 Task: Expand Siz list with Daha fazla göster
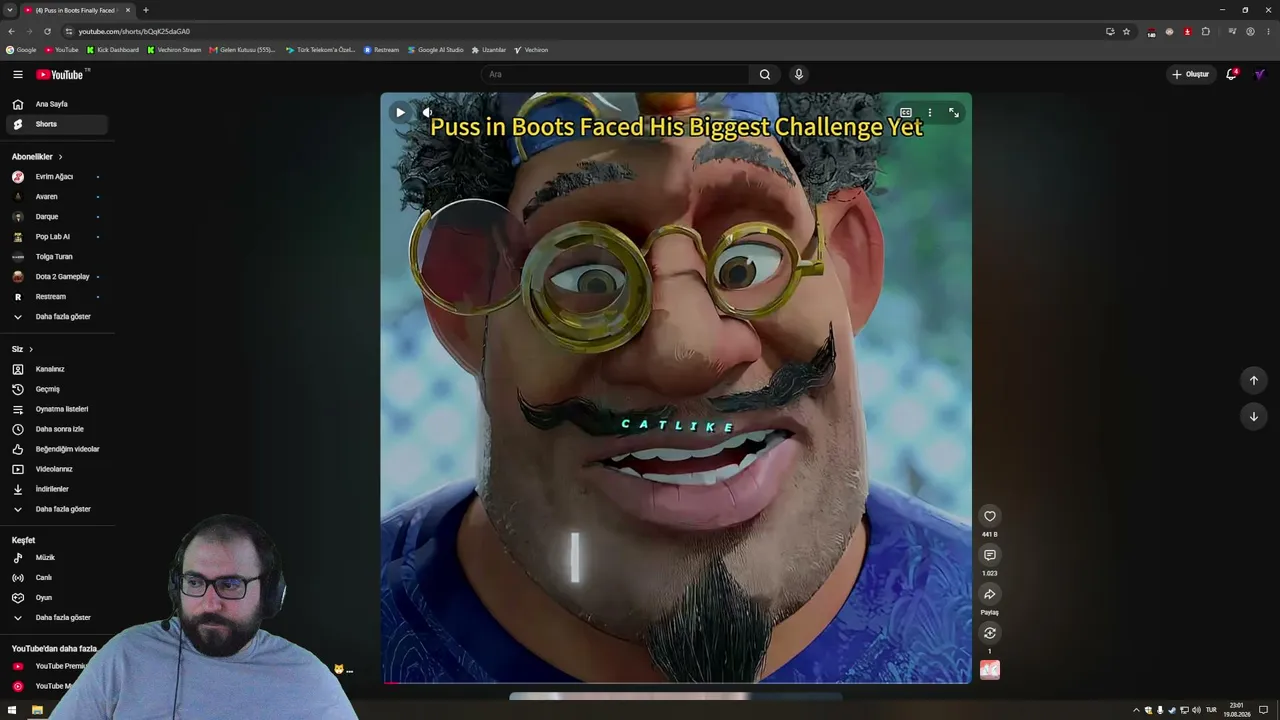click(57, 509)
